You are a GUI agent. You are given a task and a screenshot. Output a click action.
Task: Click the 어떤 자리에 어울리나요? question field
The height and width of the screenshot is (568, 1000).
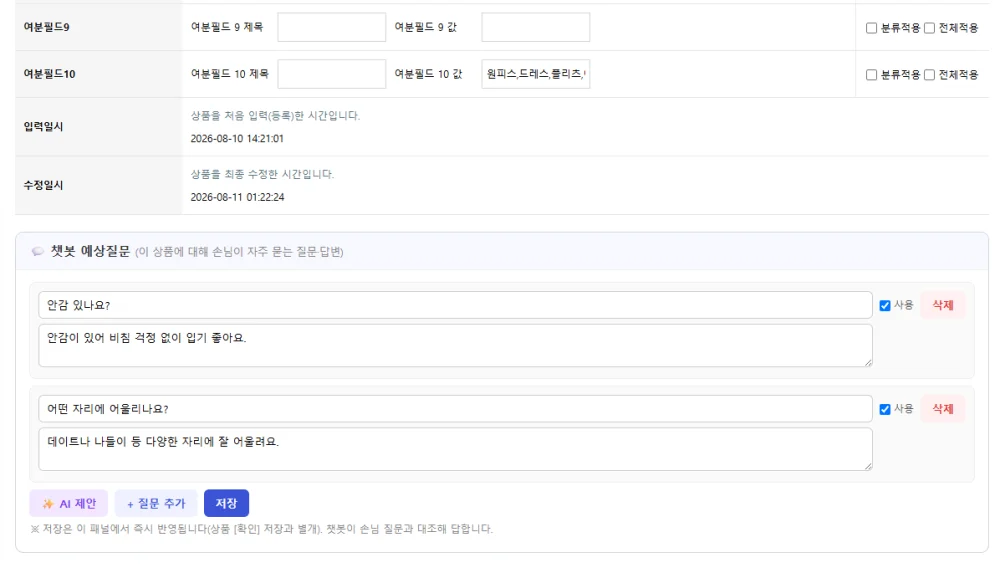(455, 409)
